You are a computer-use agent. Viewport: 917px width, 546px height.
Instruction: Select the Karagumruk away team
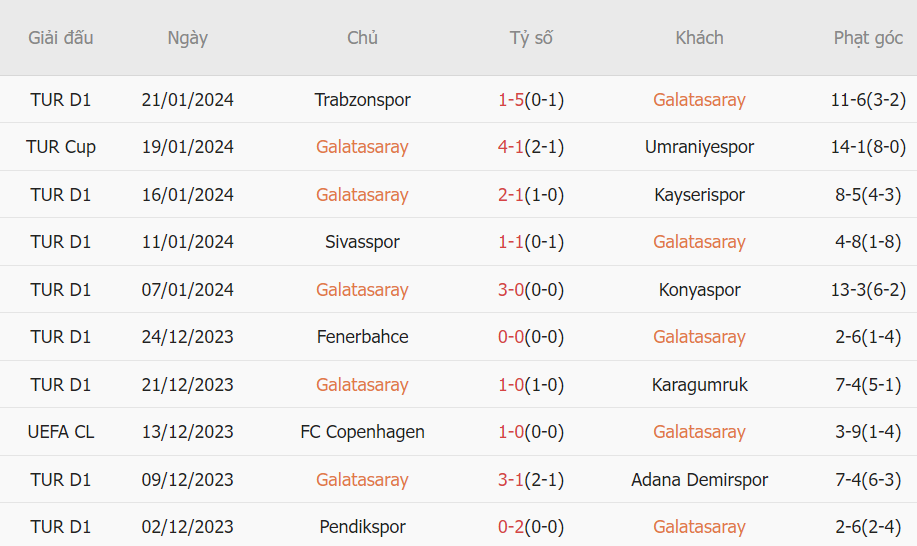tap(699, 385)
